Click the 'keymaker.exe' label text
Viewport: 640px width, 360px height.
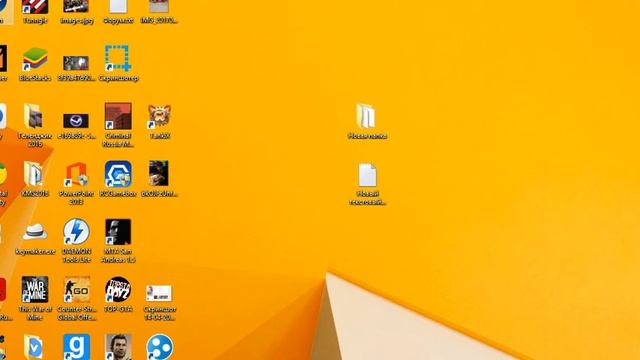[35, 252]
